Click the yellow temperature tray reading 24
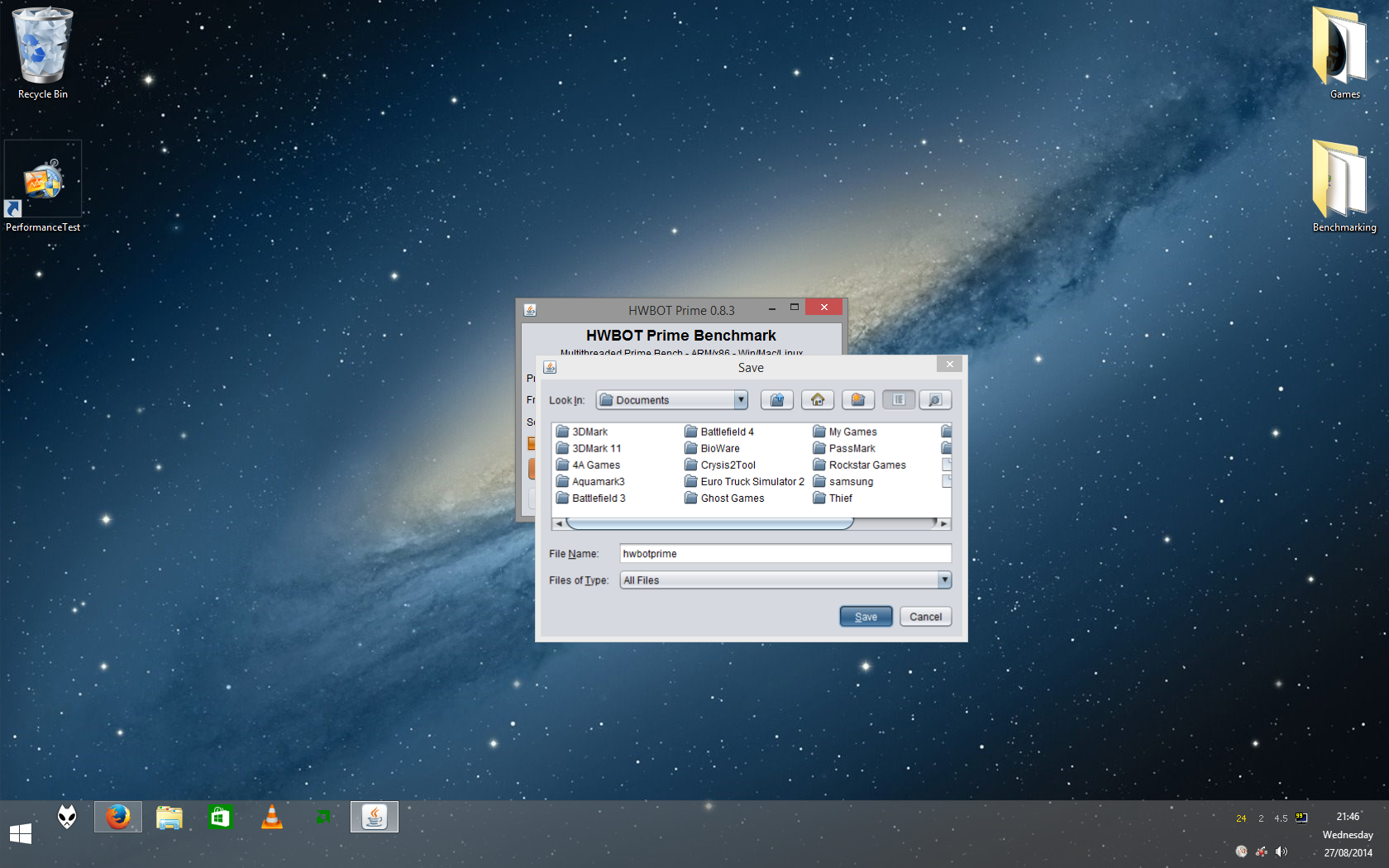The image size is (1389, 868). point(1241,818)
